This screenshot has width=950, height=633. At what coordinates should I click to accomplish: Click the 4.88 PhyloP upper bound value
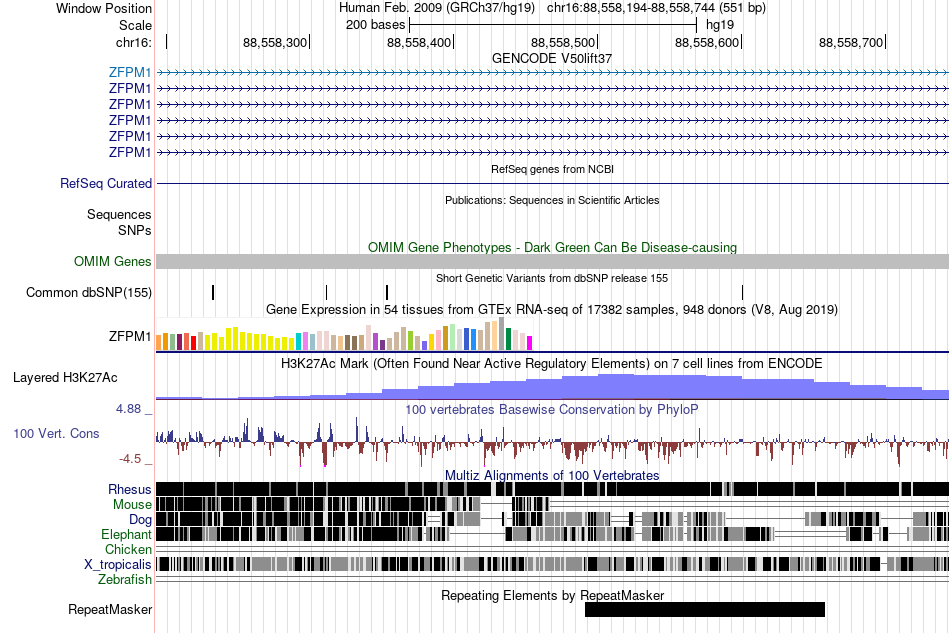(128, 409)
